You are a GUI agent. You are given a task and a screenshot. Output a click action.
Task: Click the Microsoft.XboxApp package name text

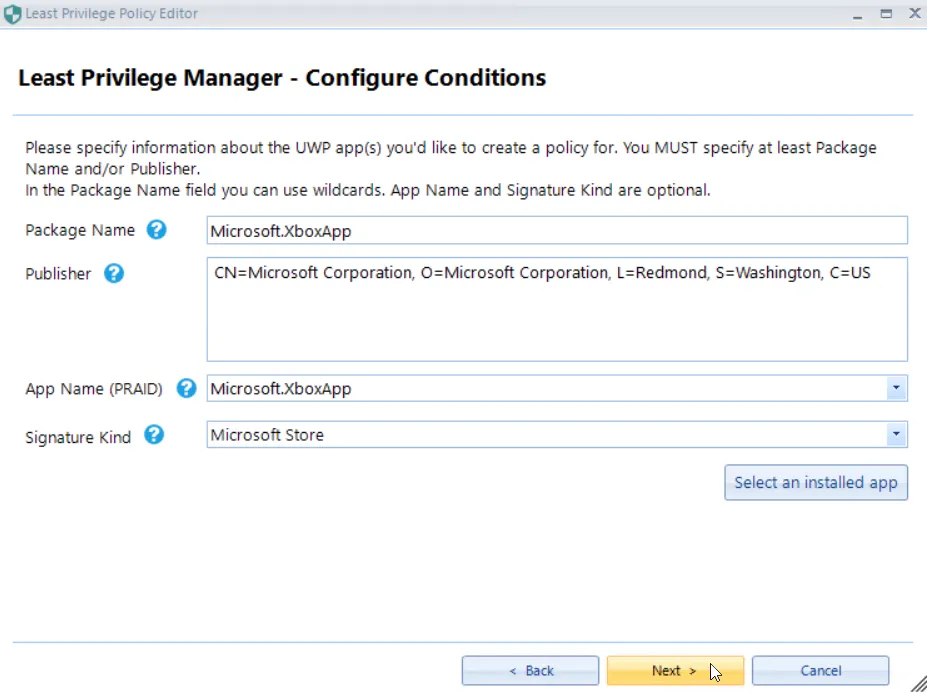coord(280,231)
